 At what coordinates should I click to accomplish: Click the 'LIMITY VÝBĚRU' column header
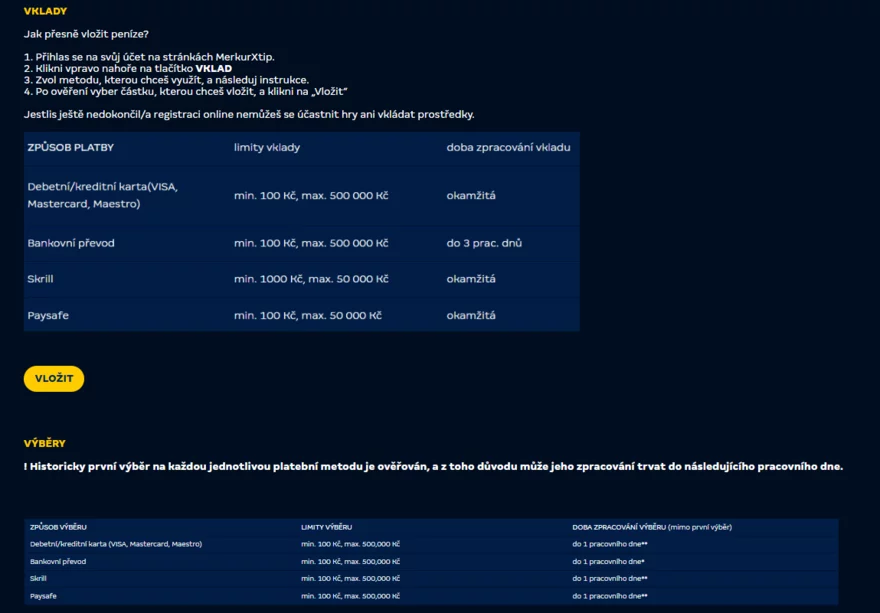[x=327, y=527]
